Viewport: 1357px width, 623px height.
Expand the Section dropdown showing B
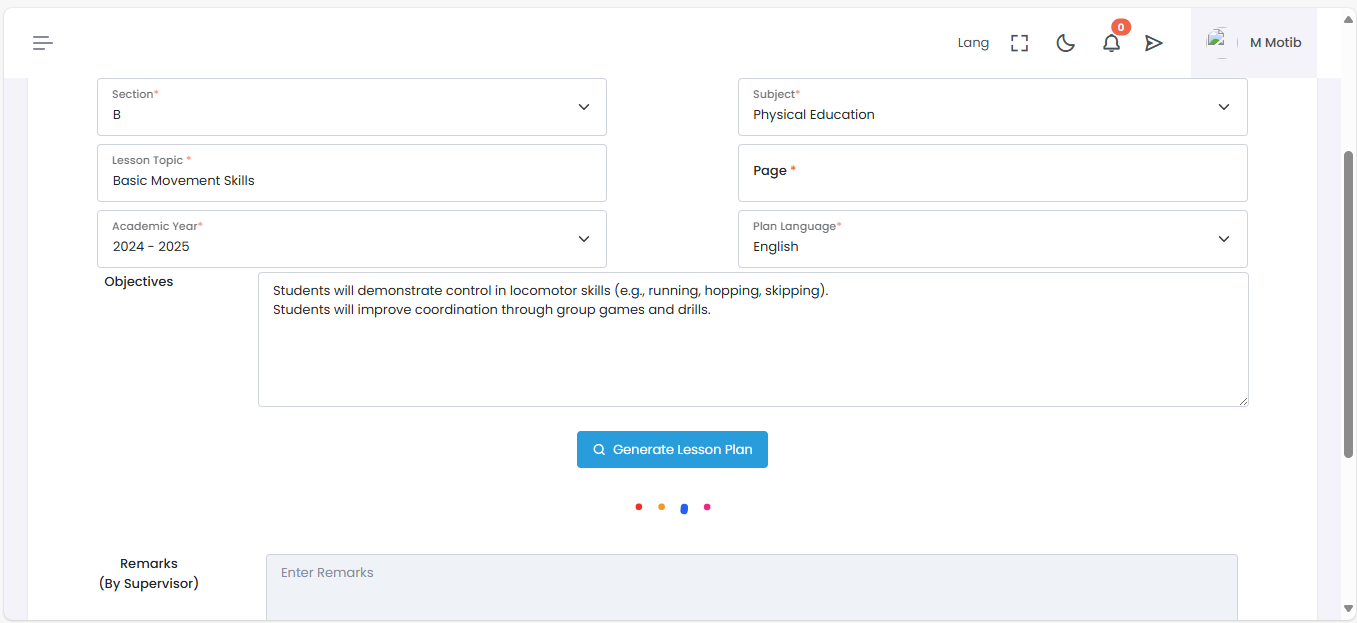point(583,106)
